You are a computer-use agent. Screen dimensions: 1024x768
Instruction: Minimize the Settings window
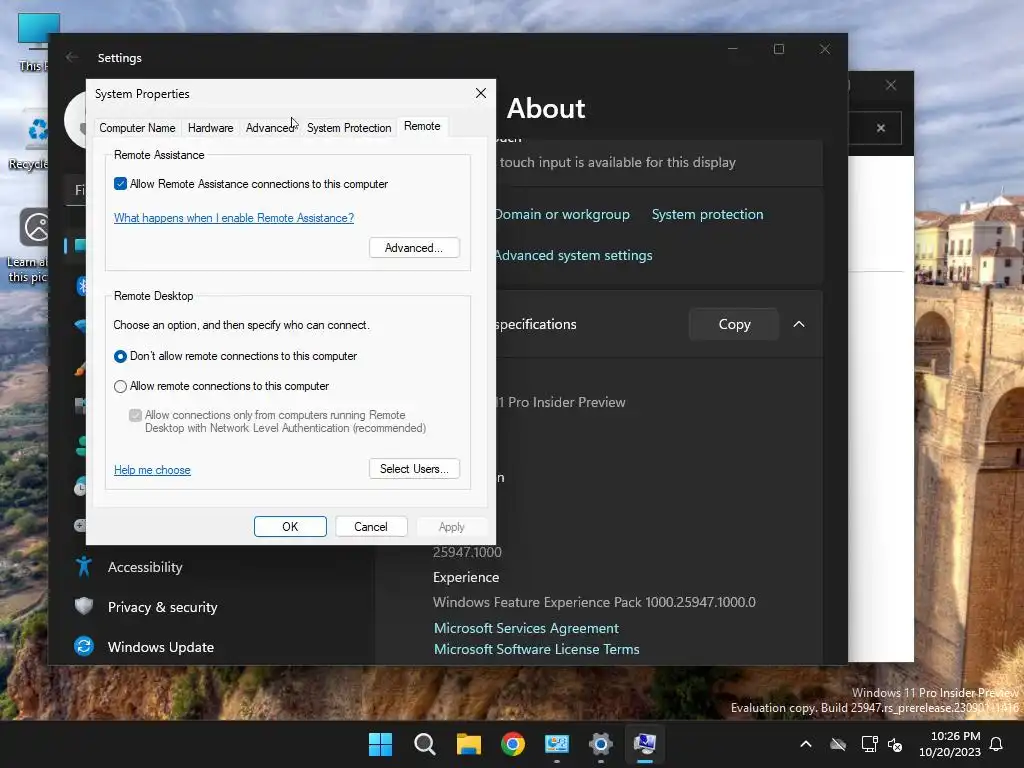tap(733, 49)
